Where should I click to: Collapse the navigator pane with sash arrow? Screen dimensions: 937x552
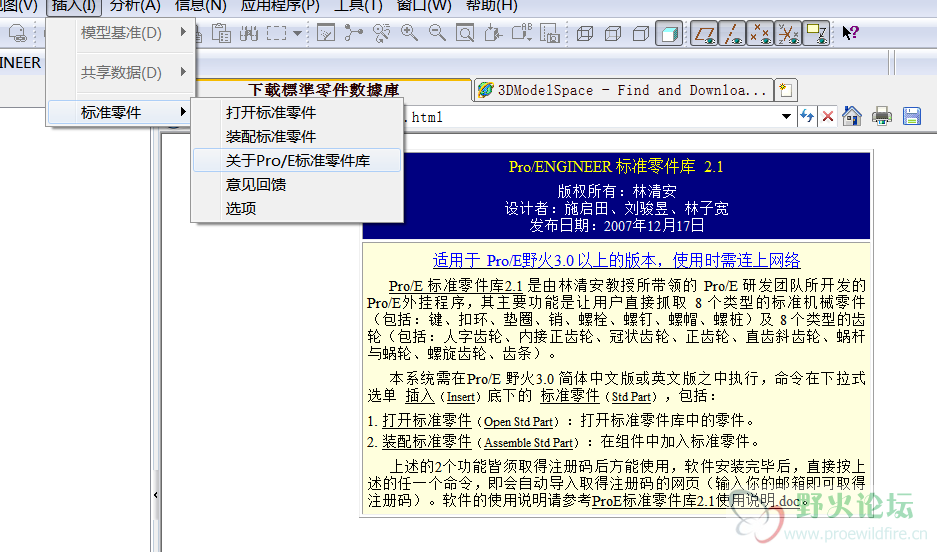pos(155,495)
